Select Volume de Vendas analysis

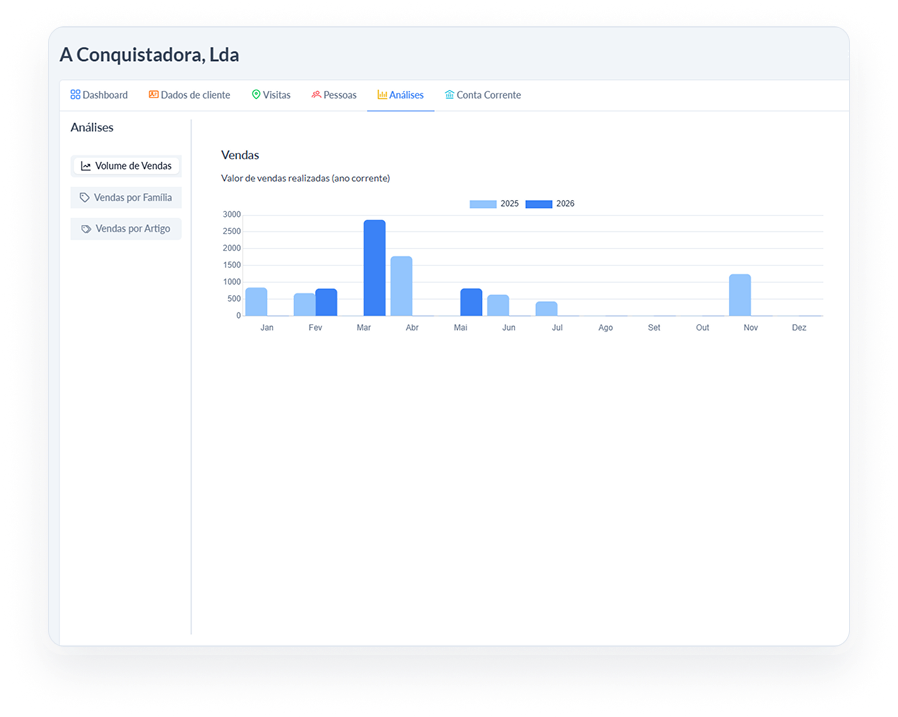point(126,166)
